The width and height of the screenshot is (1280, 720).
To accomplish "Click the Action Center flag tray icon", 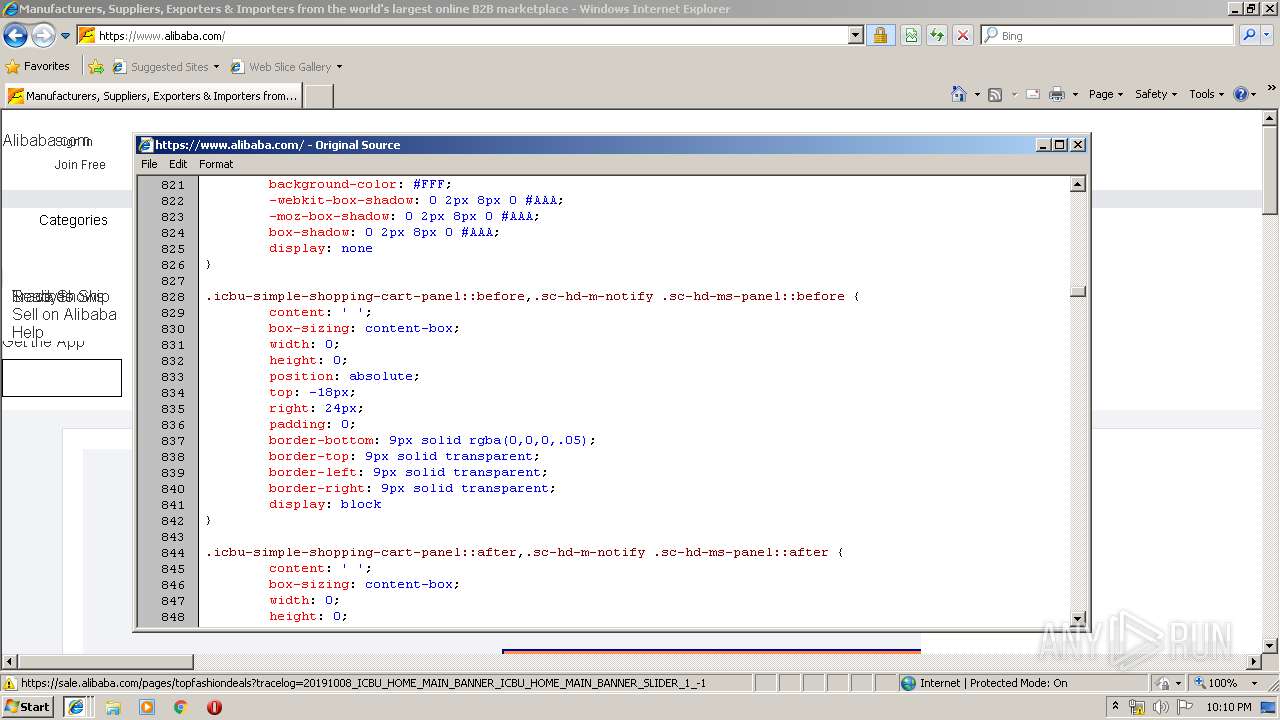I will (x=1184, y=707).
